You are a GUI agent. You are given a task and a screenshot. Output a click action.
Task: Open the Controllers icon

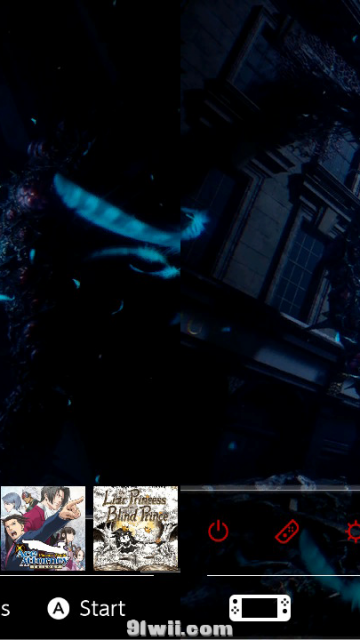[x=287, y=532]
